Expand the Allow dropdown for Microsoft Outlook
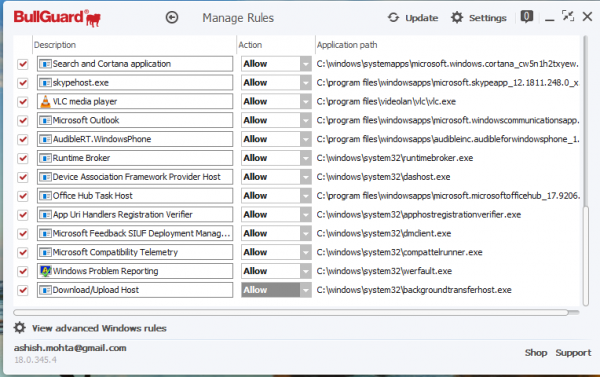The width and height of the screenshot is (600, 377). coord(305,120)
